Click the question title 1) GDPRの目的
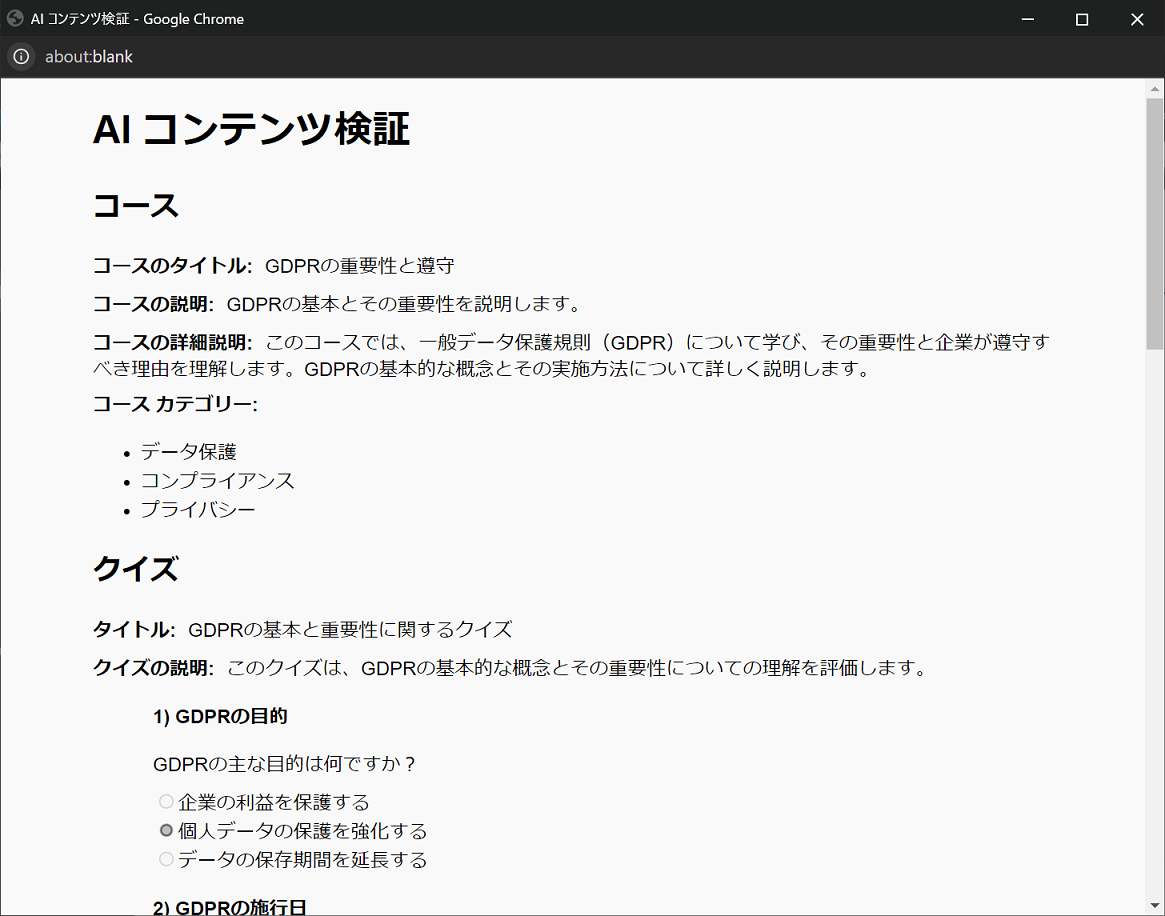The height and width of the screenshot is (916, 1165). 220,716
